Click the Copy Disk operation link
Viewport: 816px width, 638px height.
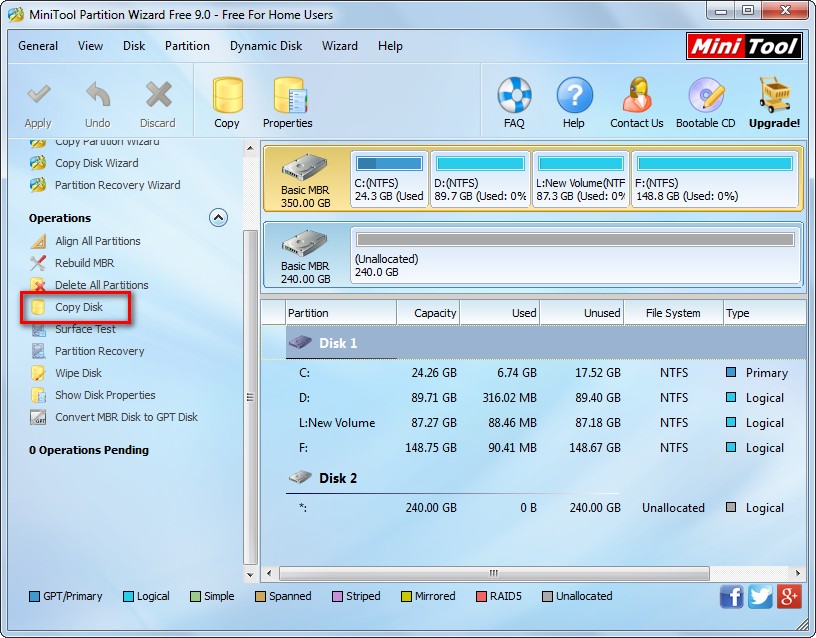(x=79, y=307)
